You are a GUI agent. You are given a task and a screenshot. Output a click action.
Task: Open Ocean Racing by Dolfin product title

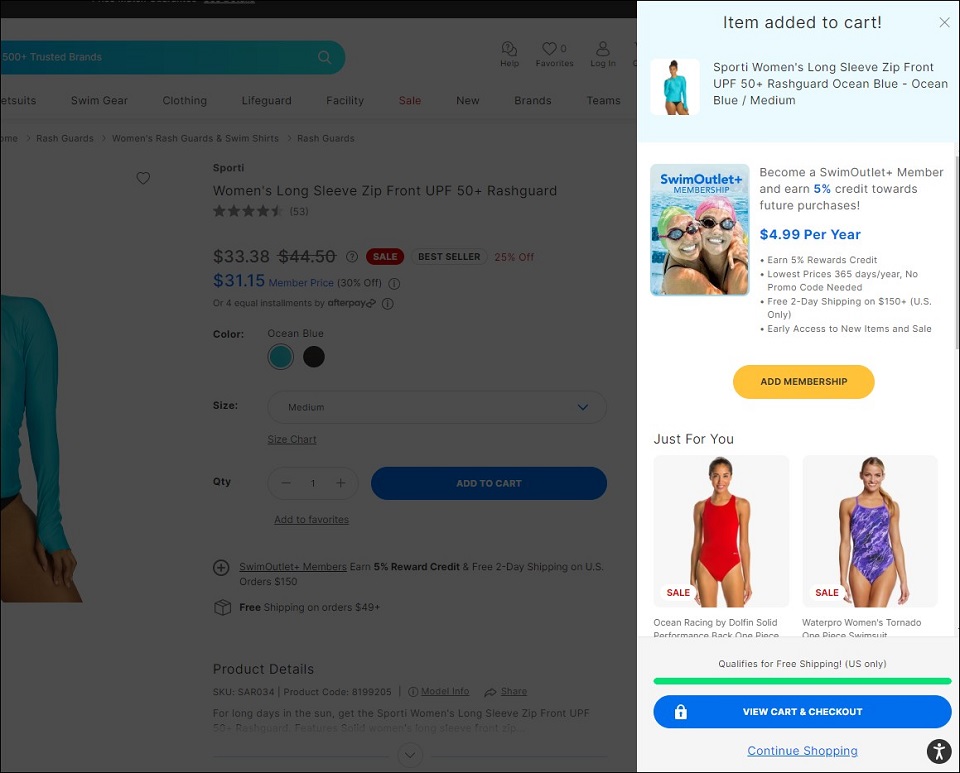(x=716, y=629)
